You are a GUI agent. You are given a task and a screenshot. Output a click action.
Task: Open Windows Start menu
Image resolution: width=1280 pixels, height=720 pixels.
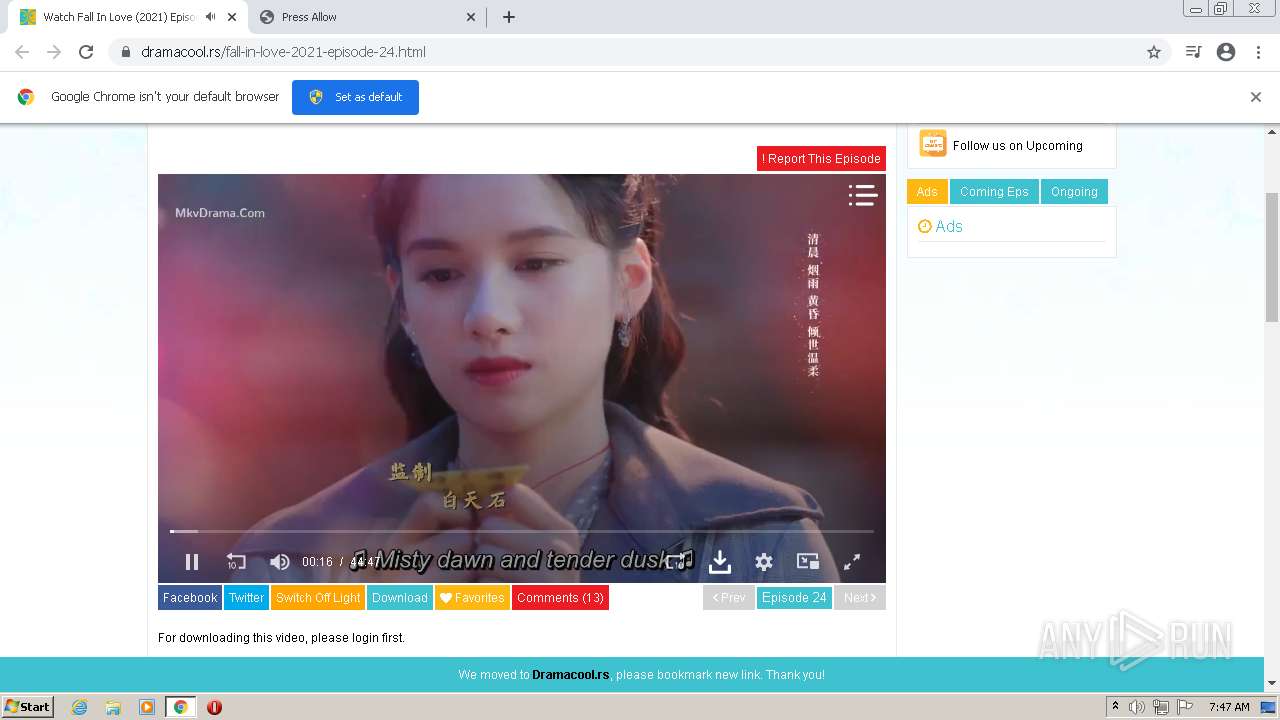[x=27, y=707]
